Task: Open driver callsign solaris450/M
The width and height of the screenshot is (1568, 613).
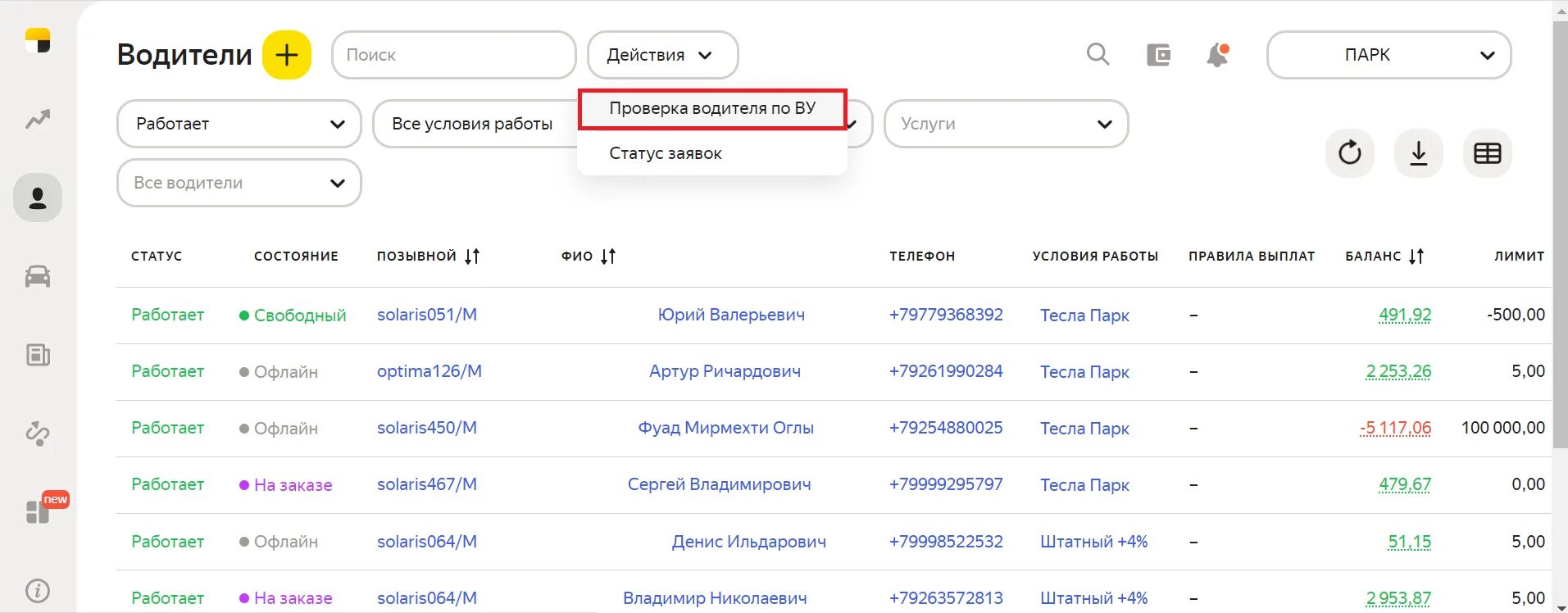Action: point(427,428)
